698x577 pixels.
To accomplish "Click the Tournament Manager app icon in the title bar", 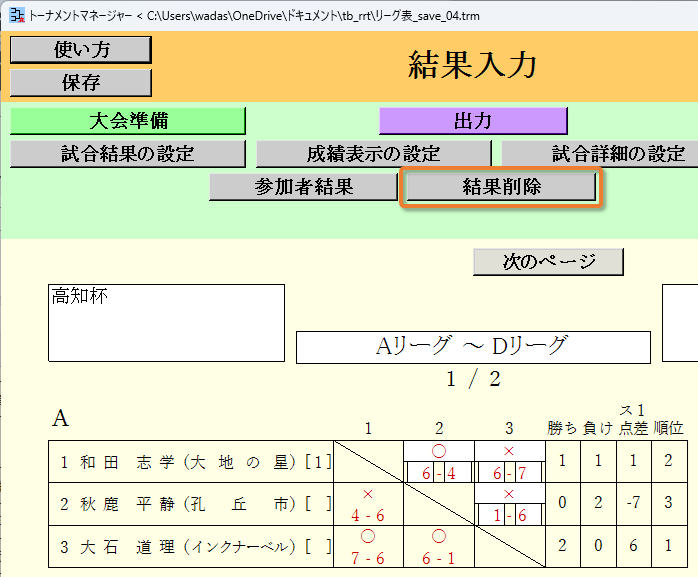I will tap(17, 16).
